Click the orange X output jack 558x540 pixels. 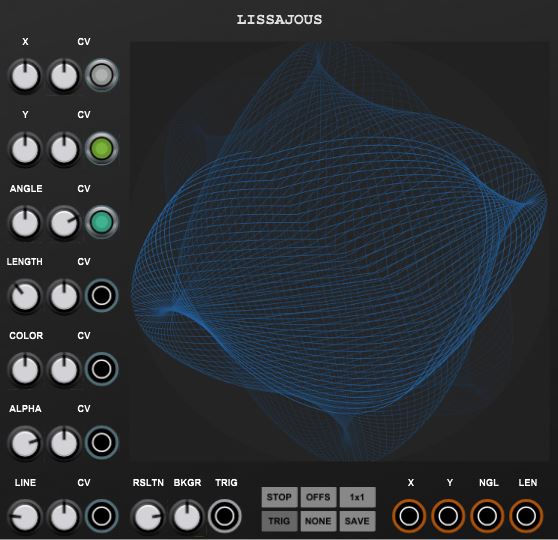[x=409, y=516]
